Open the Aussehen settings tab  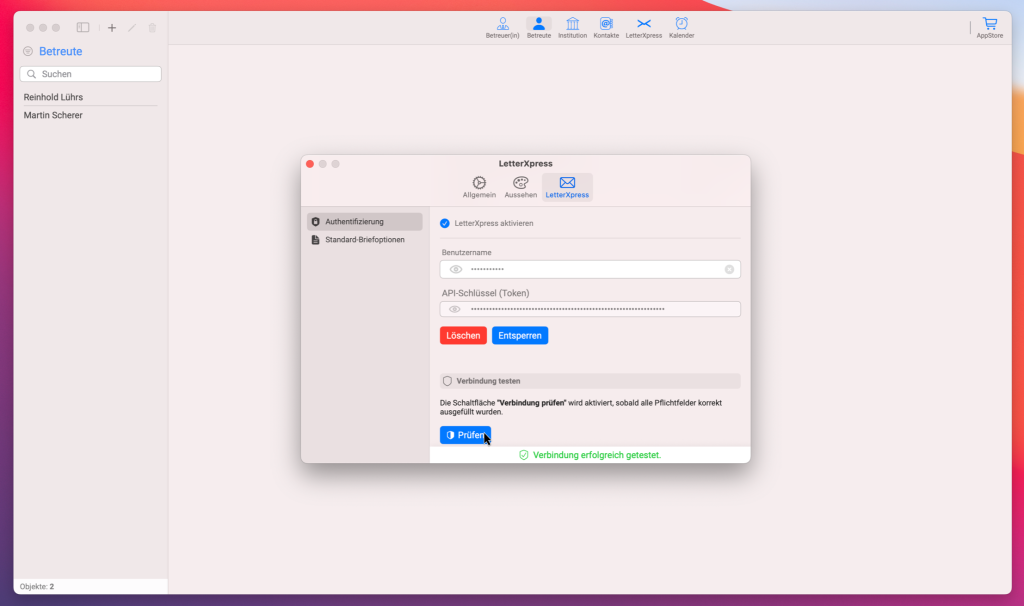click(520, 187)
